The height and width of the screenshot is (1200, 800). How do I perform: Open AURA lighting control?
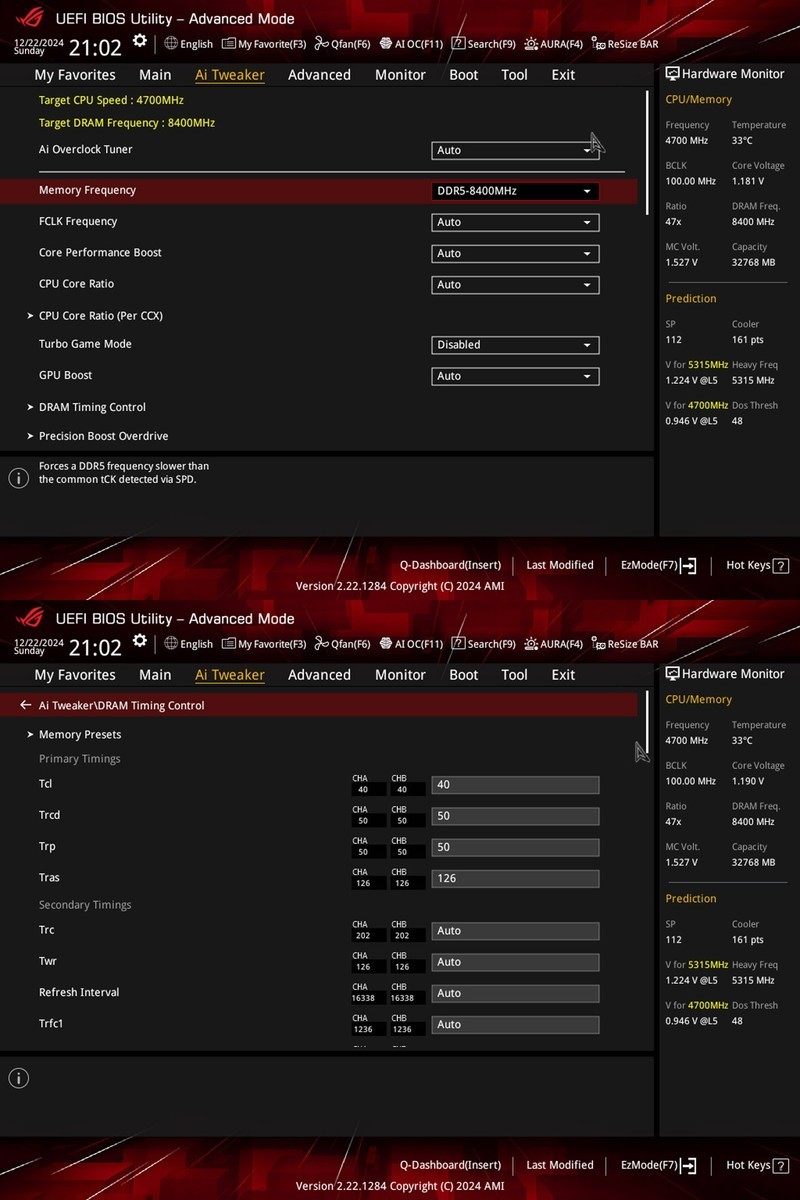coord(553,43)
